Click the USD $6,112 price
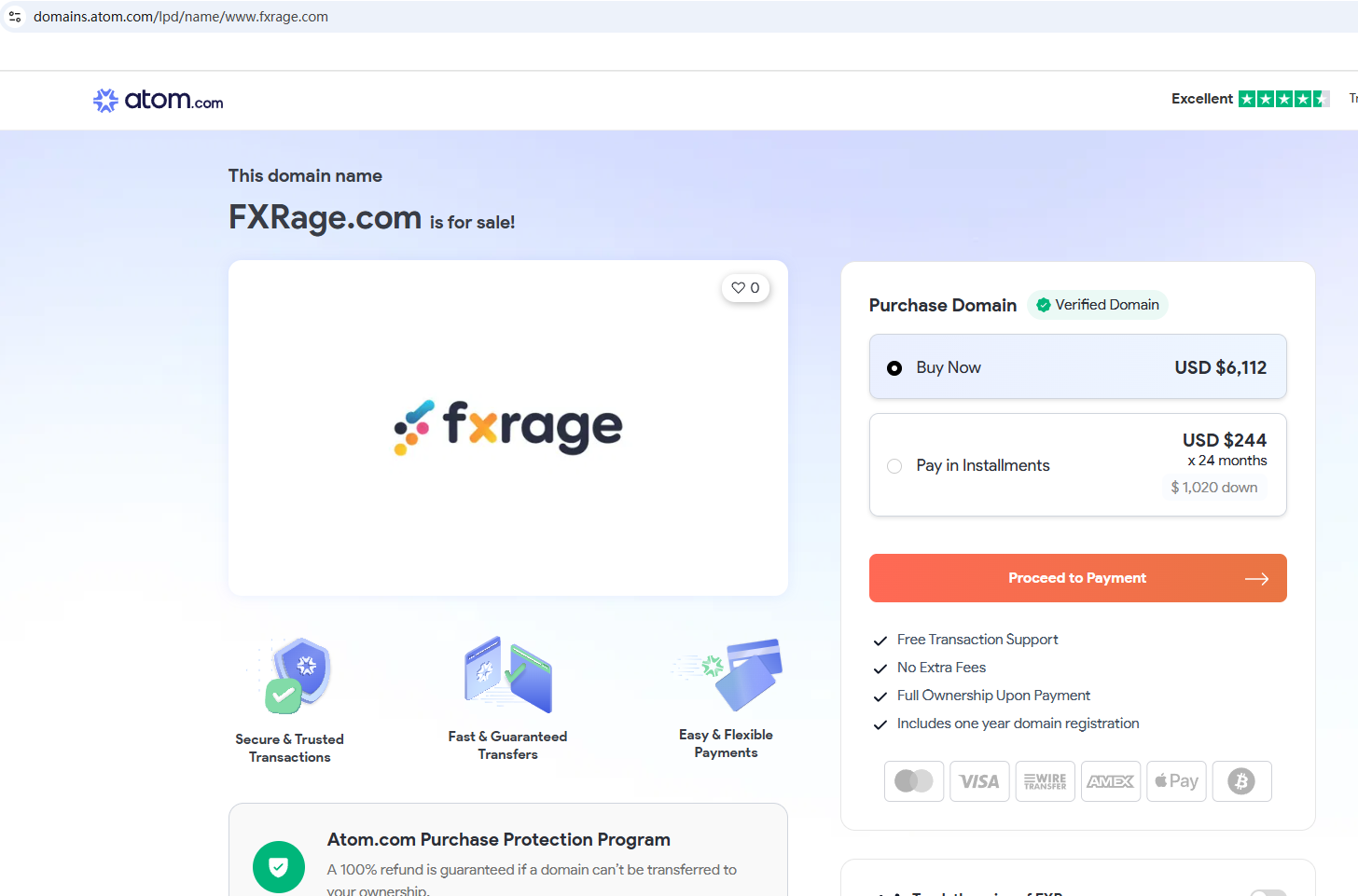This screenshot has height=896, width=1358. pyautogui.click(x=1221, y=367)
